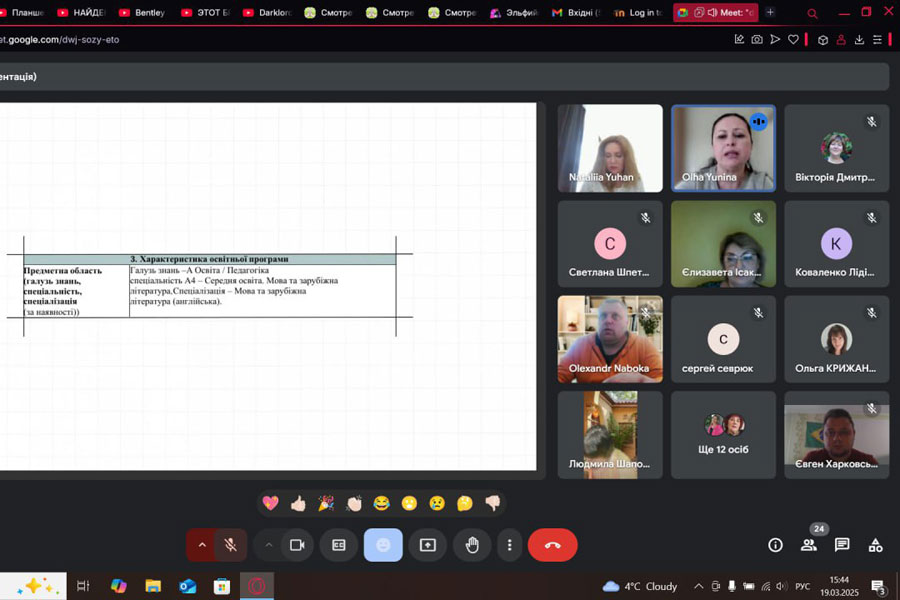900x600 pixels.
Task: Select Коваленко Ліді... participant tile
Action: coord(836,243)
